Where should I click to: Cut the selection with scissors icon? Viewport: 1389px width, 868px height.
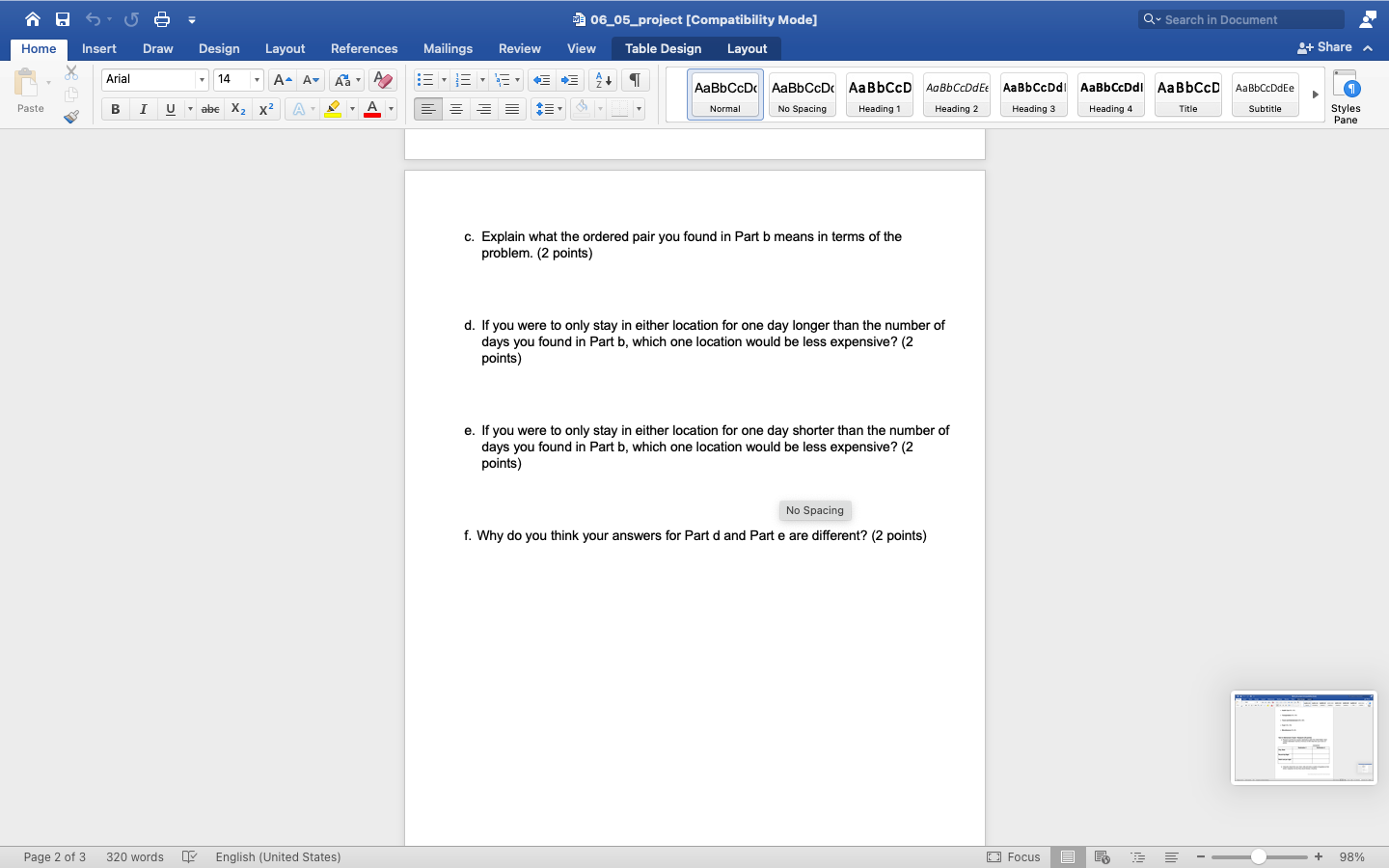pos(71,72)
